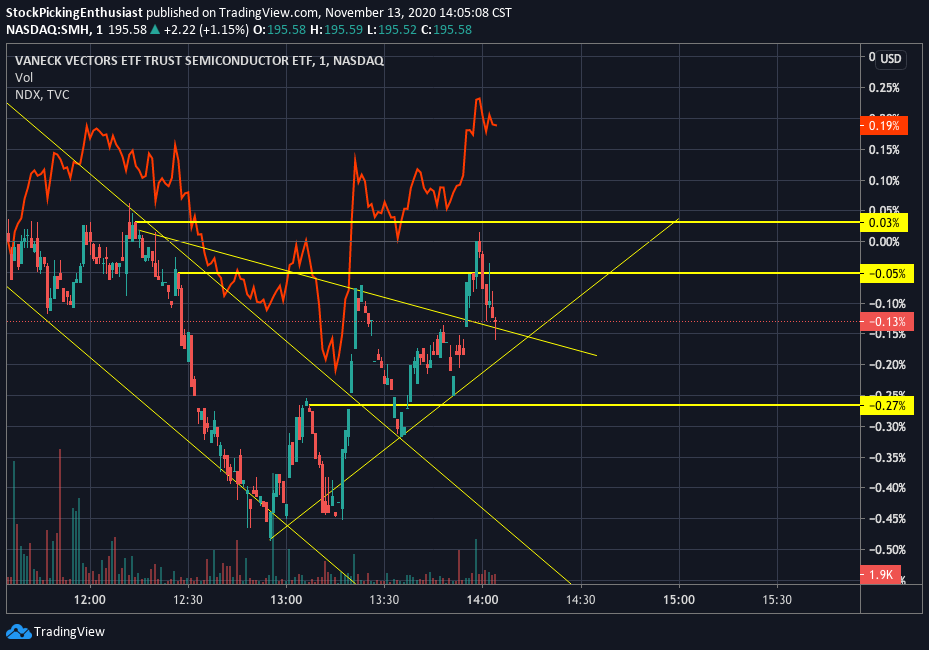This screenshot has height=650, width=929.
Task: Click the −0.35% scale value
Action: [x=887, y=457]
